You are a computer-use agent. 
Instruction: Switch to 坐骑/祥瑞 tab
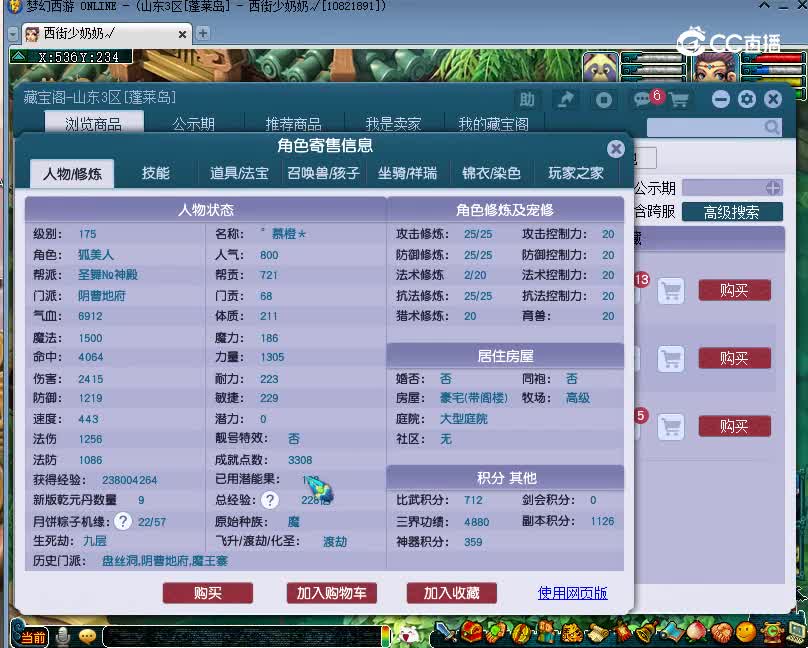point(407,173)
